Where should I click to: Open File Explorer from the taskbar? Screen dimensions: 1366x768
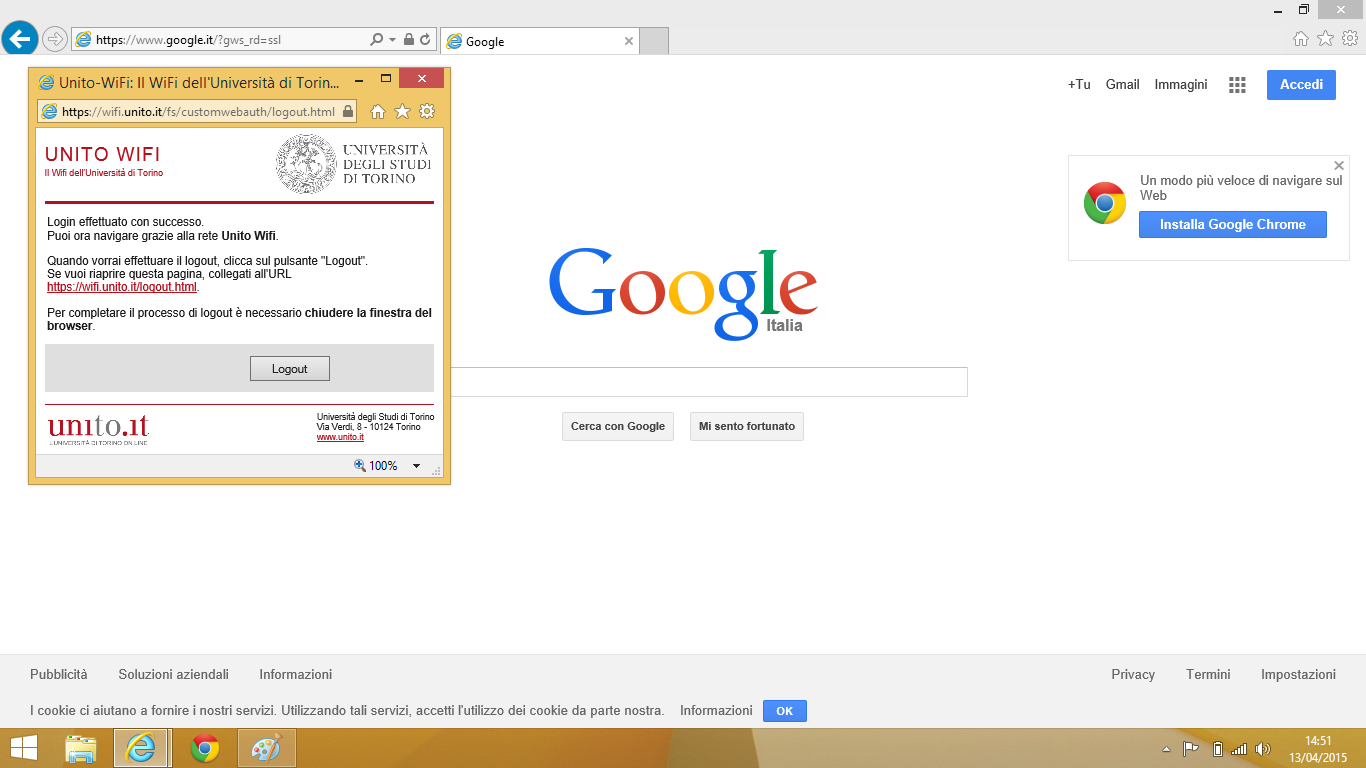[x=81, y=748]
